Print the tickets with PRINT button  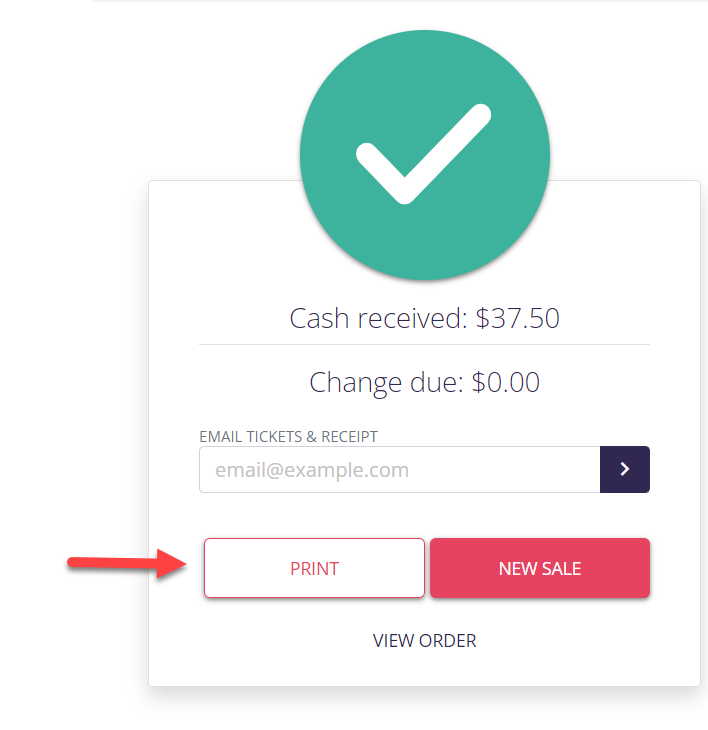(314, 568)
